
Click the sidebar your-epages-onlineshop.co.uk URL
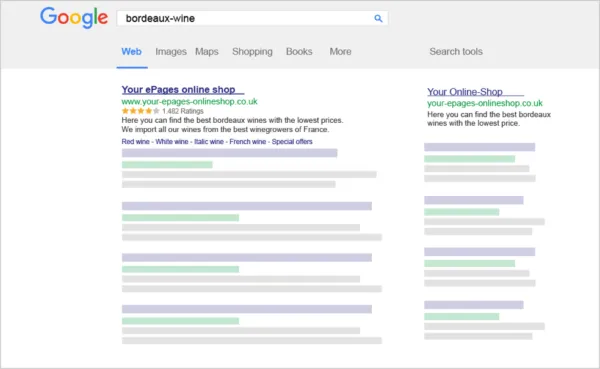[485, 103]
